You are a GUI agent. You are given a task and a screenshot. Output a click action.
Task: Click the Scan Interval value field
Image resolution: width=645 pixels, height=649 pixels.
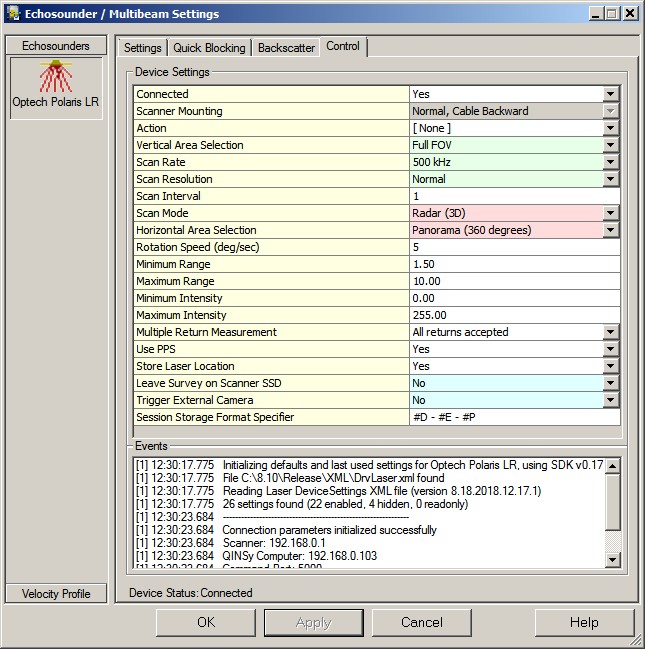click(x=515, y=196)
